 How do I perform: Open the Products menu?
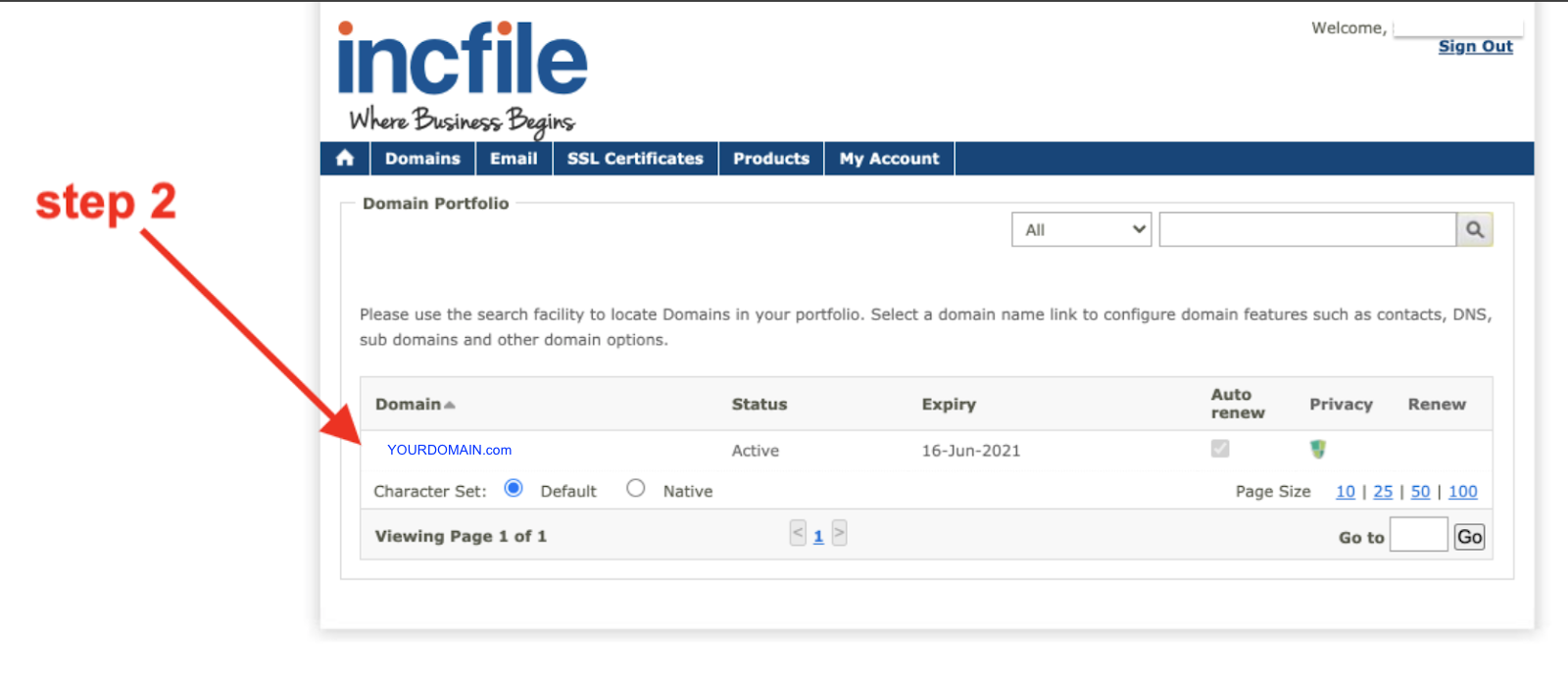771,158
